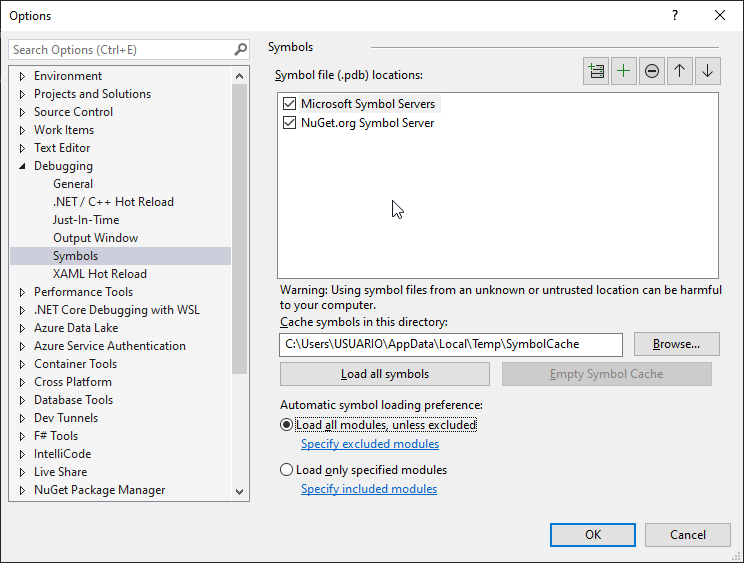This screenshot has height=563, width=744.
Task: Expand the Azure Data Lake node
Action: point(22,328)
